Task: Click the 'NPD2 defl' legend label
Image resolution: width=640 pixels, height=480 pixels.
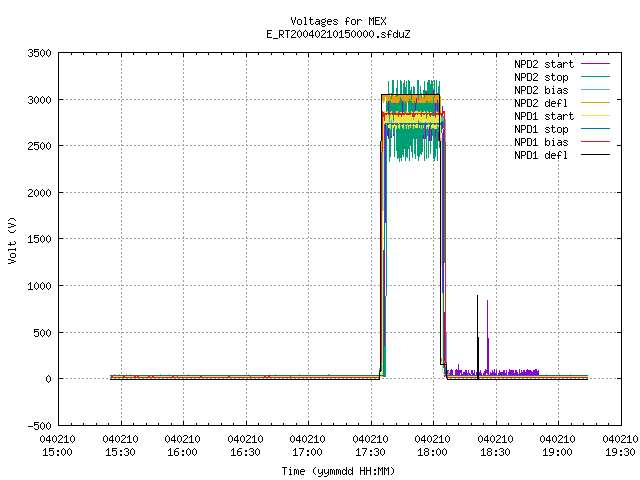Action: tap(541, 103)
